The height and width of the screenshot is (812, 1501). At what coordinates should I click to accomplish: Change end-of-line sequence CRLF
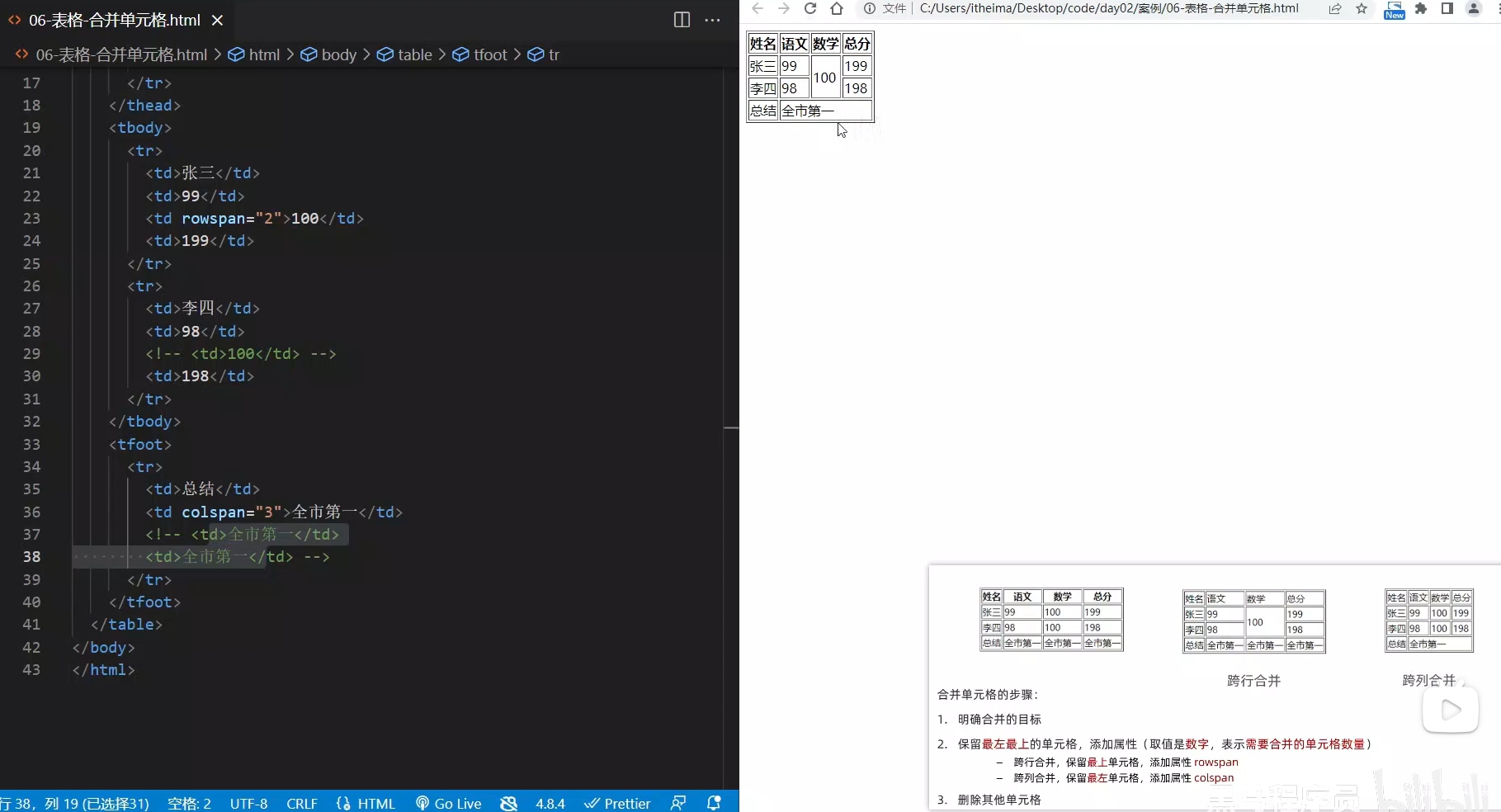302,803
